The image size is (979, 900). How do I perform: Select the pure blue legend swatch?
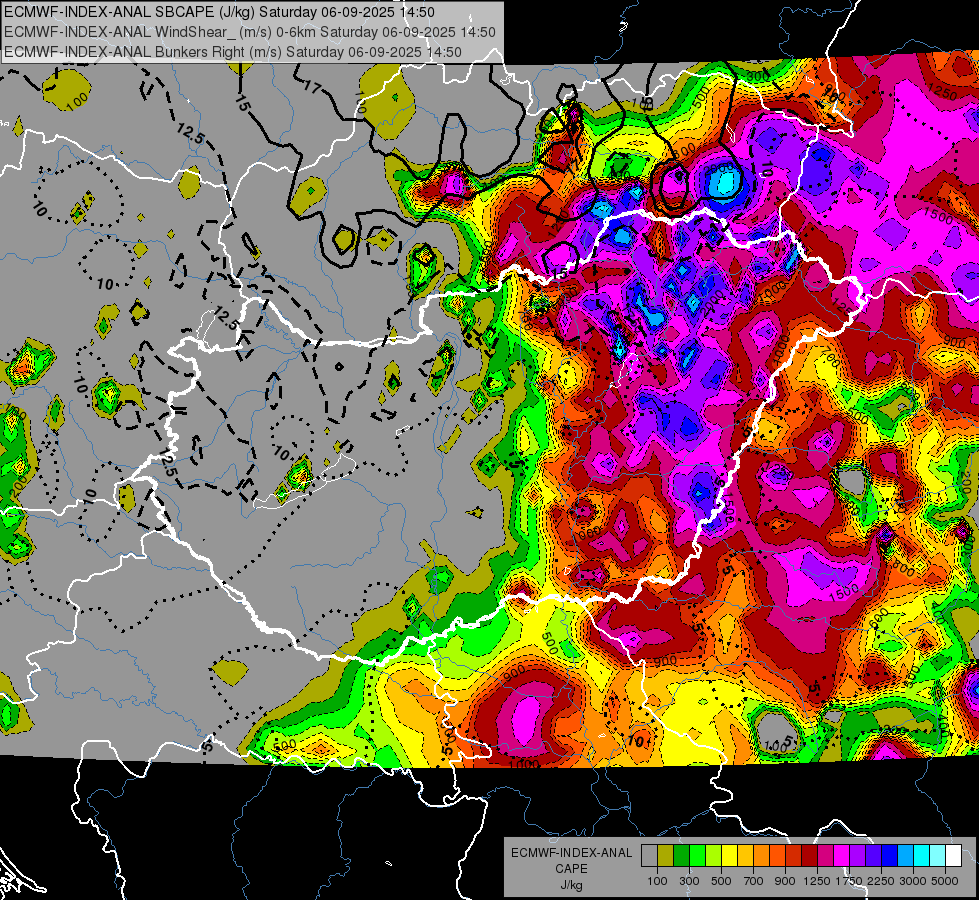click(890, 855)
